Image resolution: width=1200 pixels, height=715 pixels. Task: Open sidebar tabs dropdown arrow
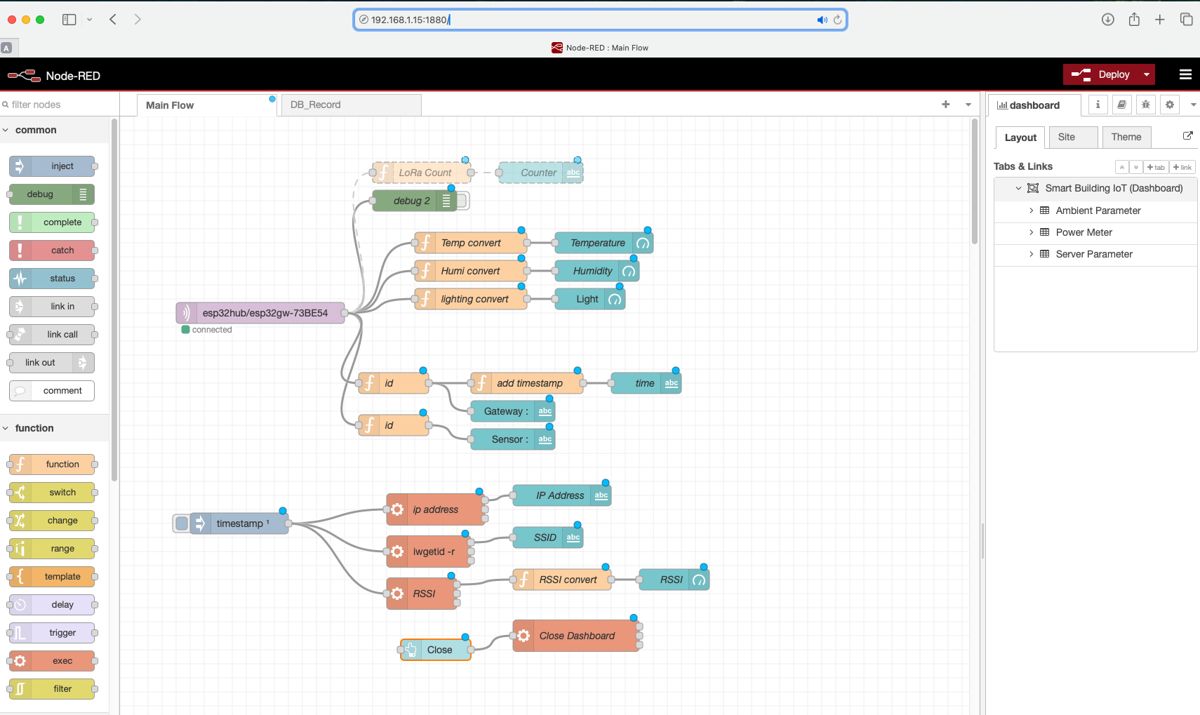click(1191, 105)
